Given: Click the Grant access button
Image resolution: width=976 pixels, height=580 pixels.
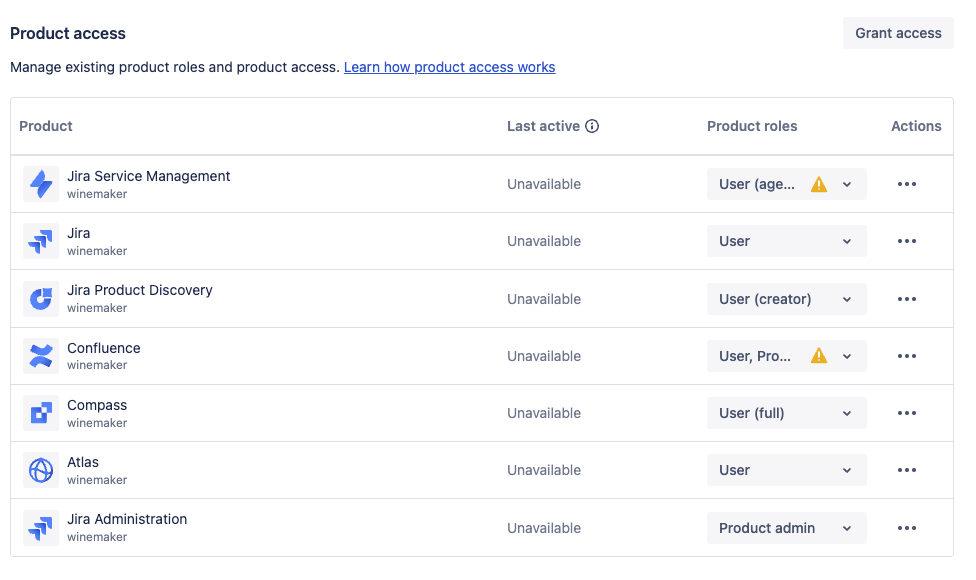Looking at the screenshot, I should pos(897,33).
